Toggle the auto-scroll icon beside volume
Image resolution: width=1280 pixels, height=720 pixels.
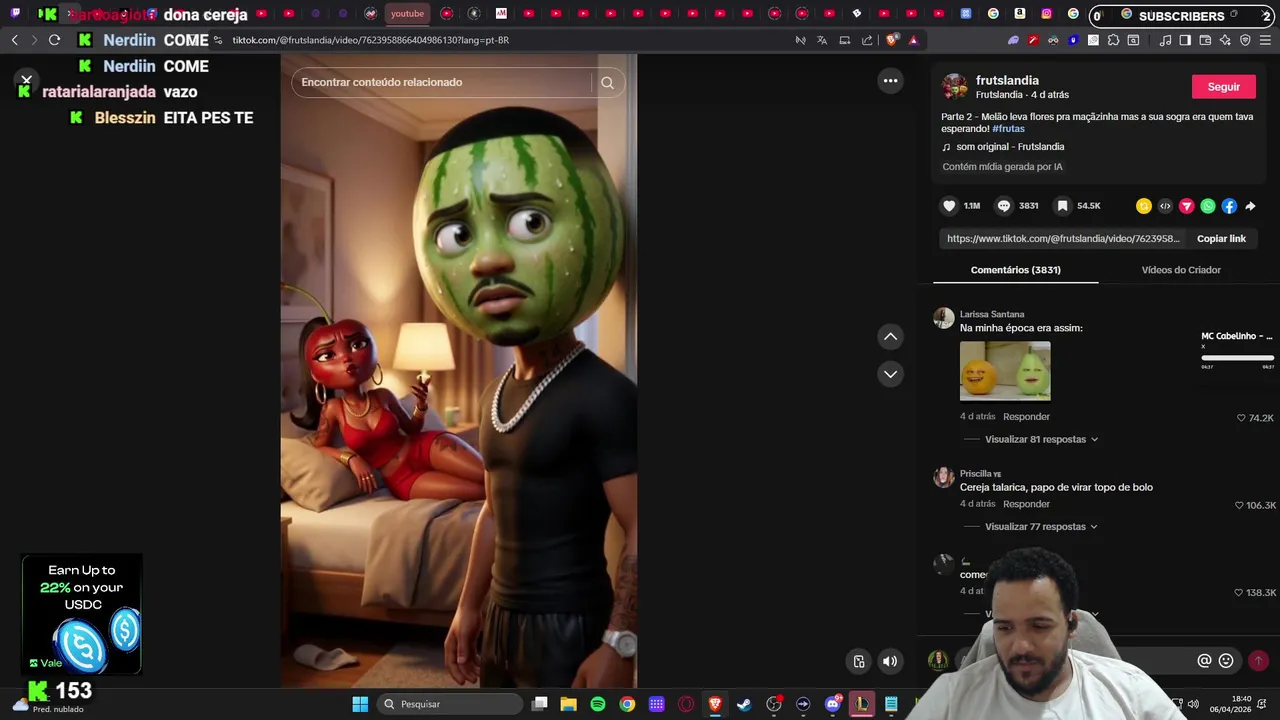point(859,661)
